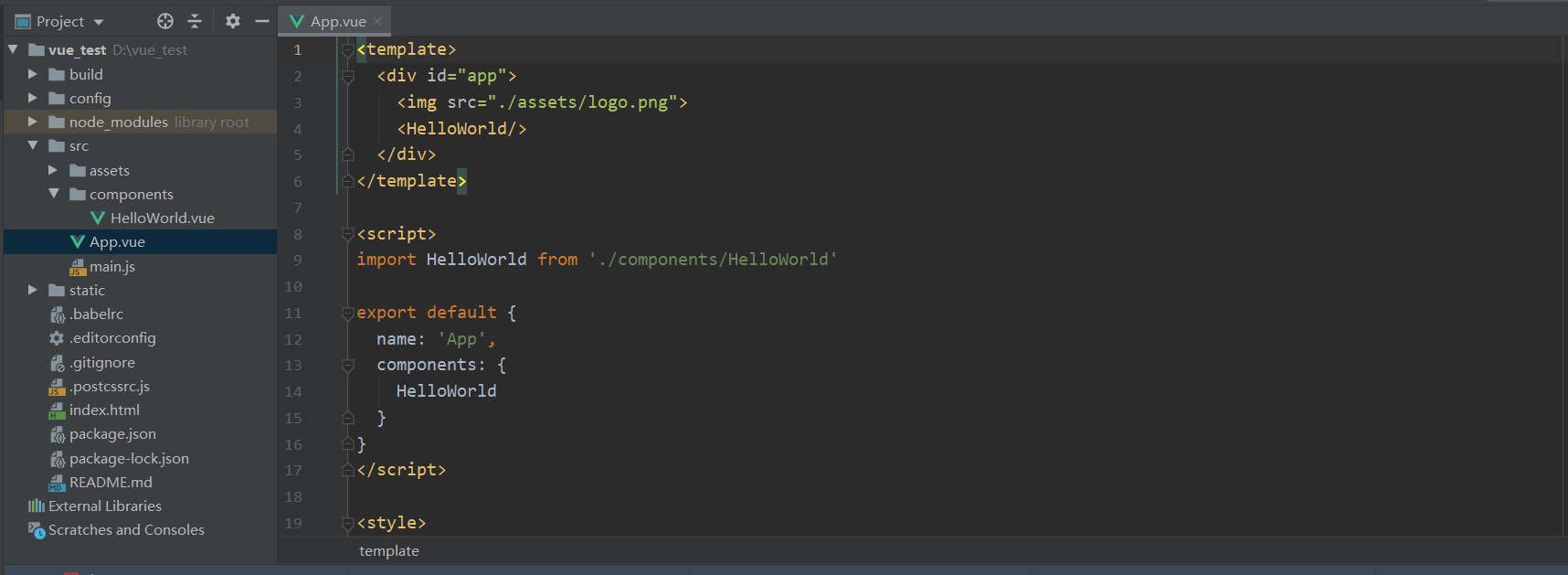
Task: Open main.js in the tree
Action: click(112, 266)
